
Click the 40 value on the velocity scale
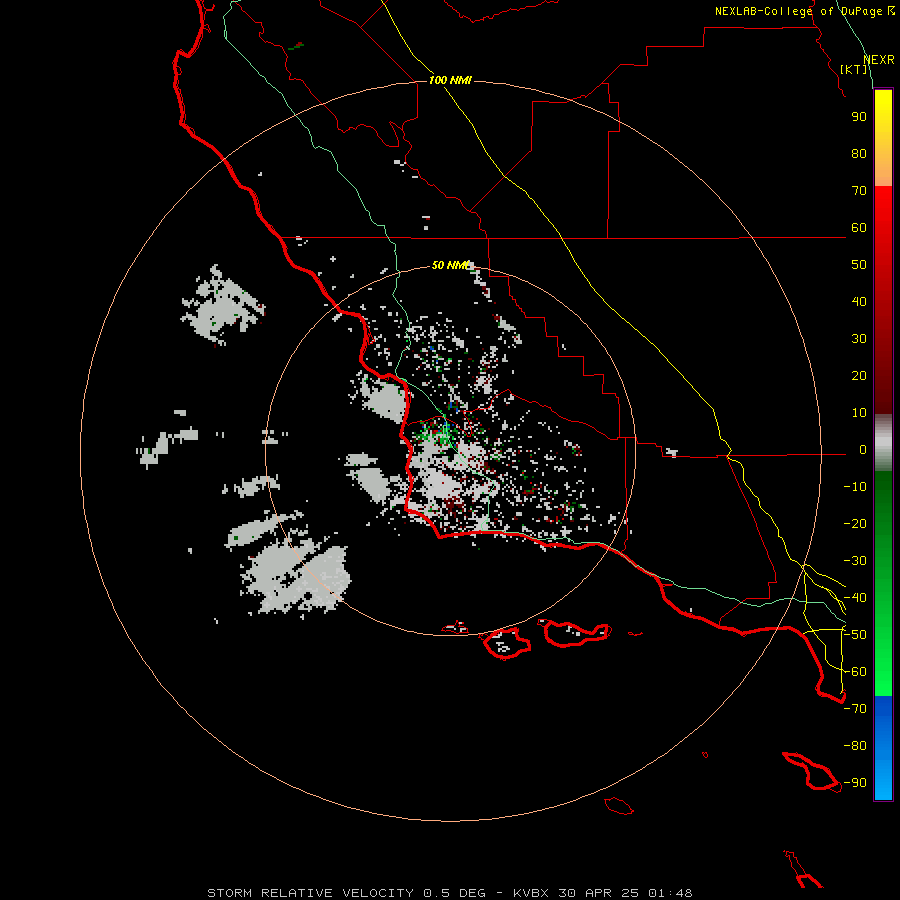click(859, 302)
